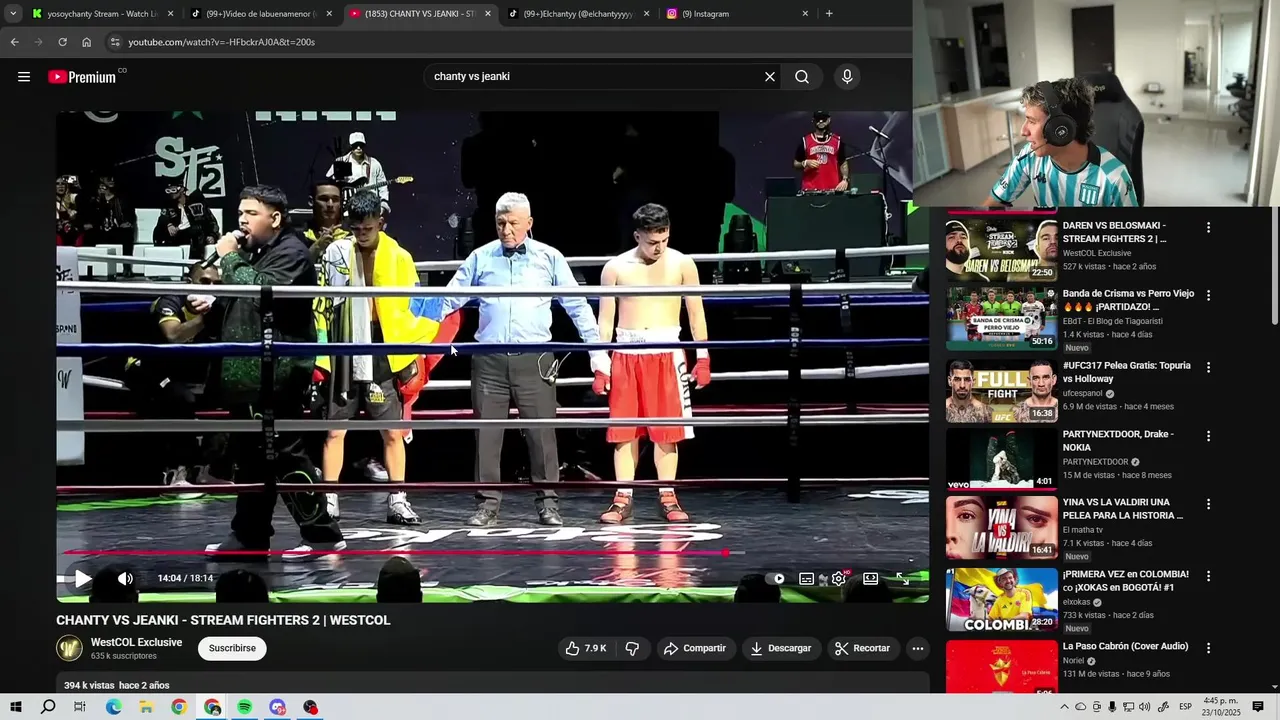Go to the browser home page

pos(86,42)
